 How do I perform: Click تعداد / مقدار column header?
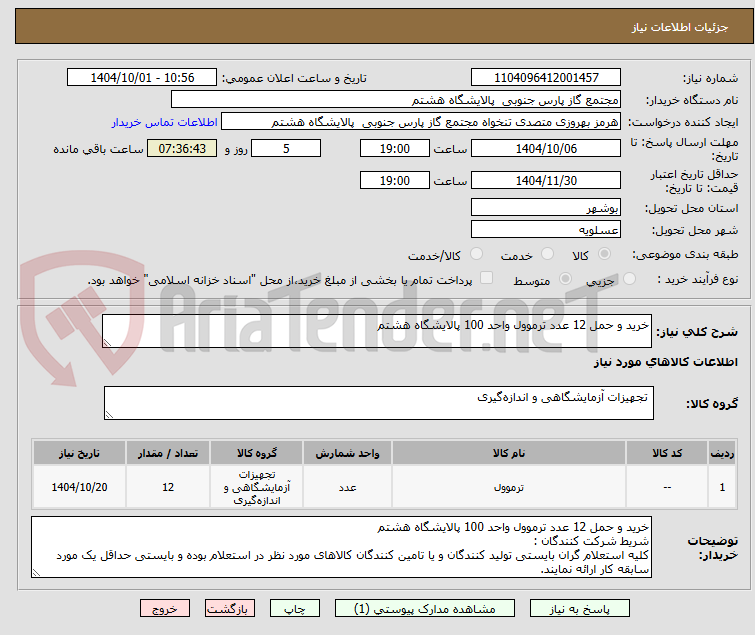tap(168, 453)
